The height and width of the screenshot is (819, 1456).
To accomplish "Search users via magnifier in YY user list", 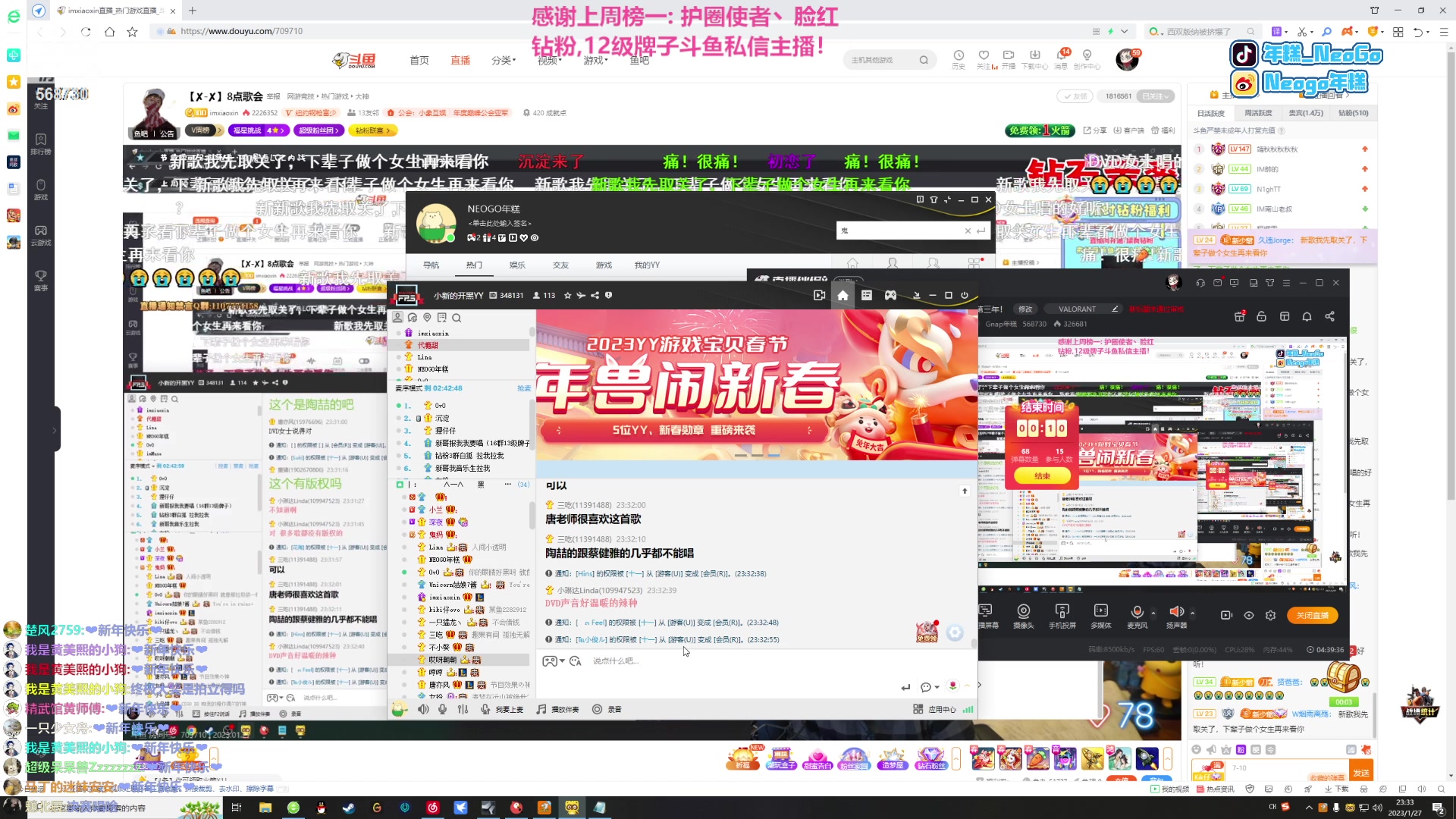I will tap(457, 318).
